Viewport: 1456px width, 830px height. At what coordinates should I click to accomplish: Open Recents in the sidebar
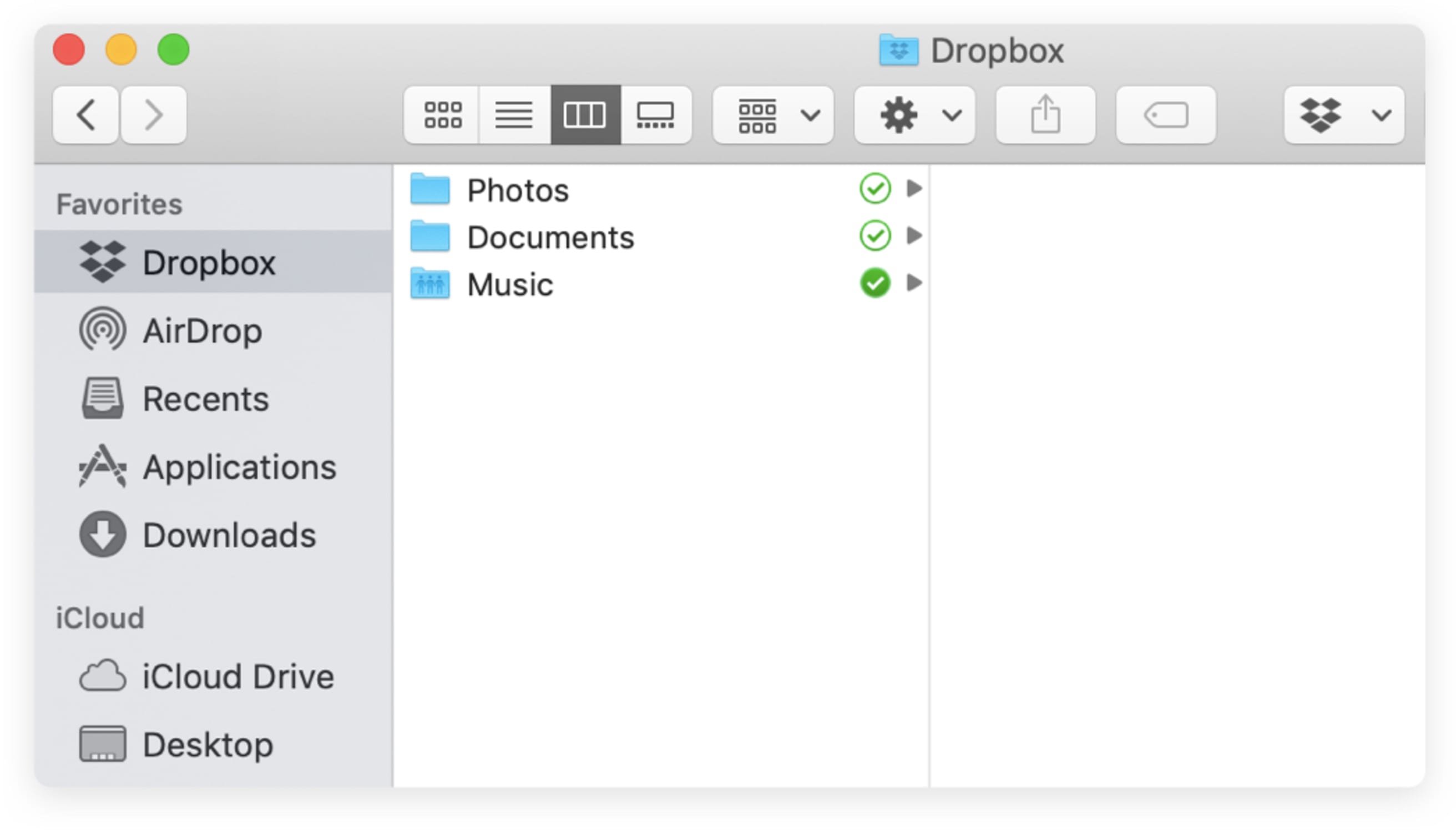(205, 399)
